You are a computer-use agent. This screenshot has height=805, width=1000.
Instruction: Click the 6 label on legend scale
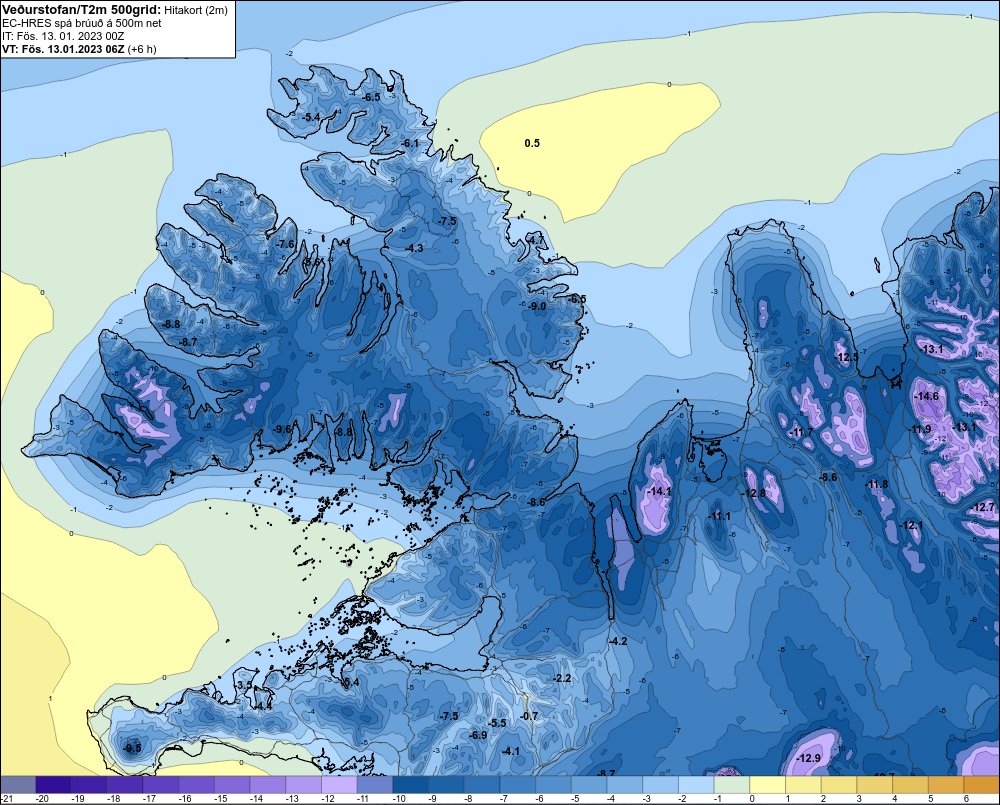(x=966, y=799)
